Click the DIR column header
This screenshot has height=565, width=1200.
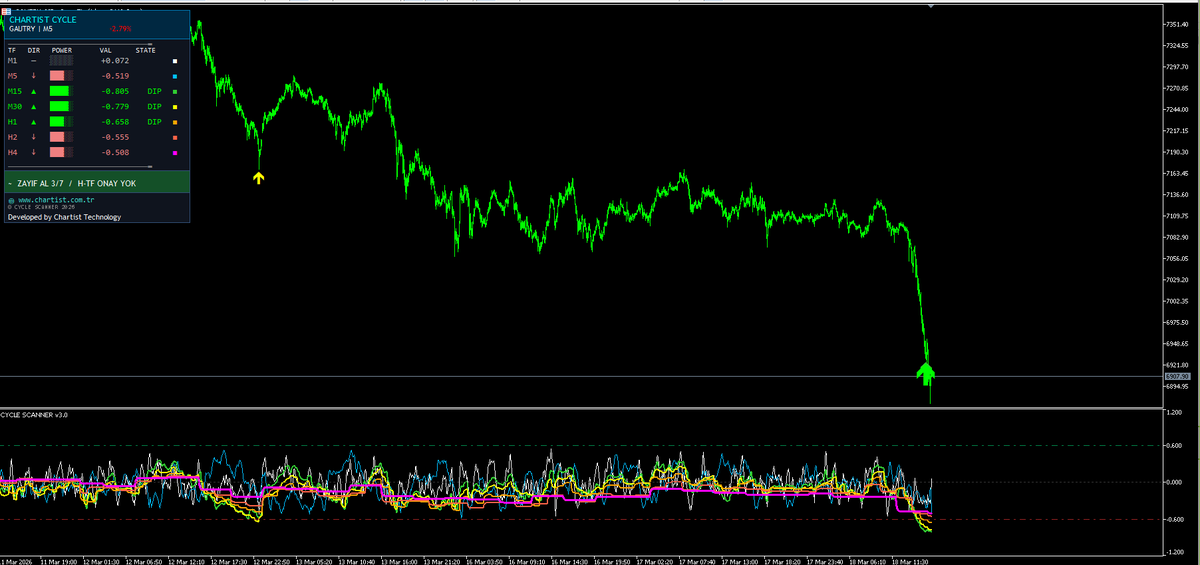point(34,49)
